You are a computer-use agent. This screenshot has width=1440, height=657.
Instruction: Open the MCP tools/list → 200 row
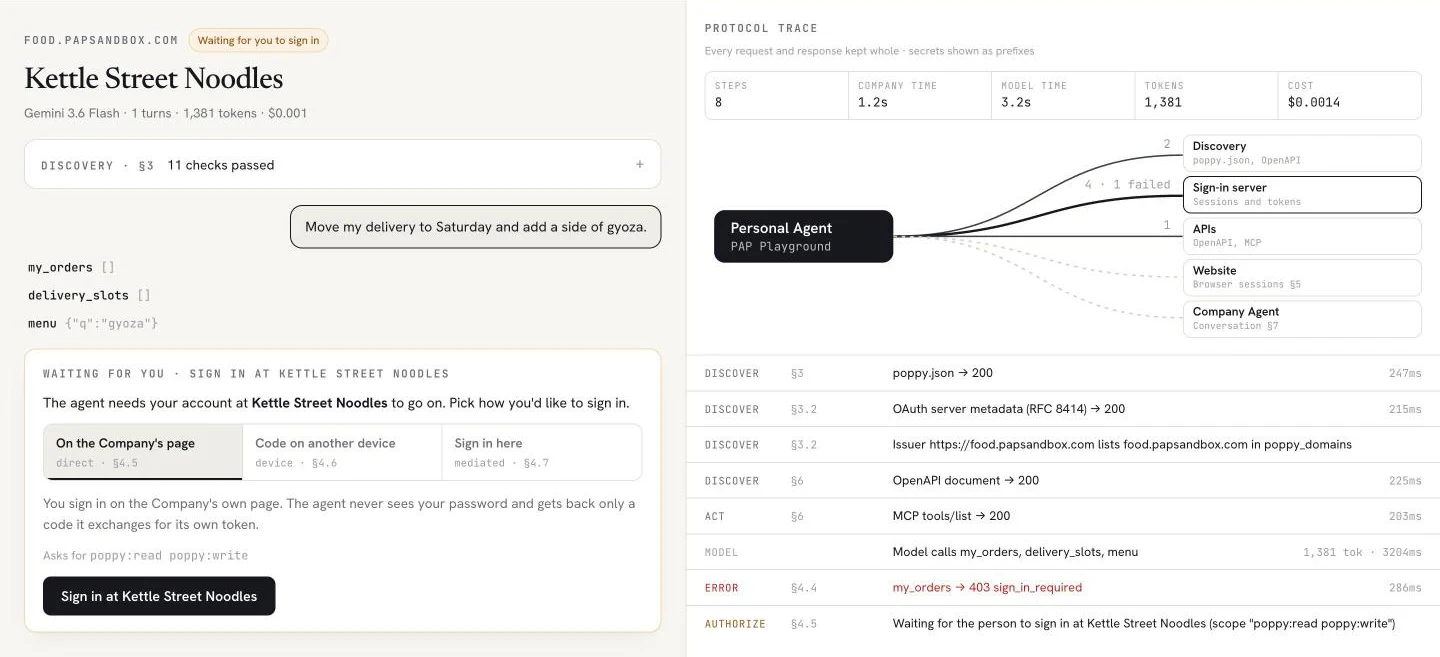point(1063,516)
